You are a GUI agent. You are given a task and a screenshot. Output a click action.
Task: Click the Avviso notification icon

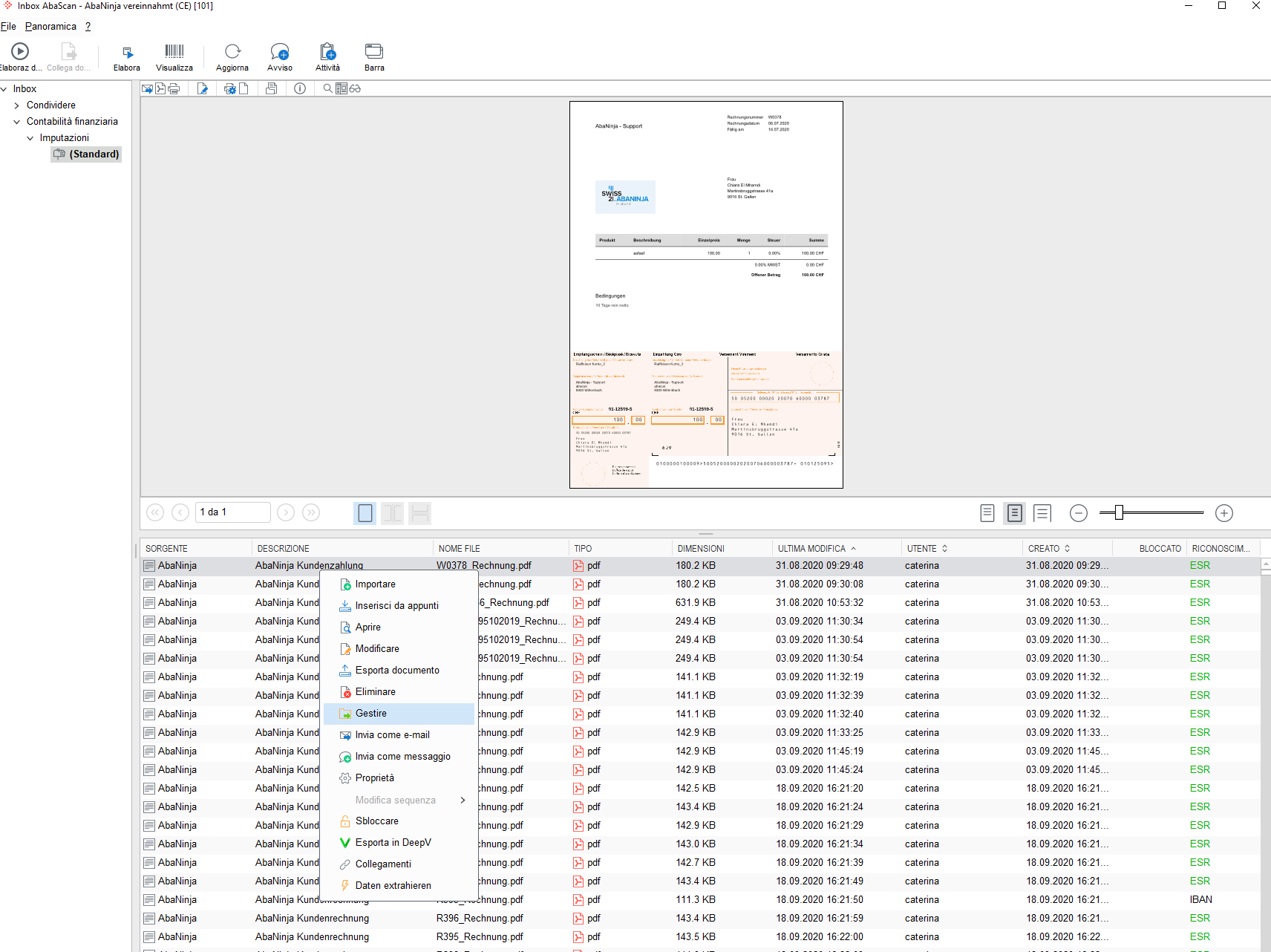pyautogui.click(x=280, y=51)
